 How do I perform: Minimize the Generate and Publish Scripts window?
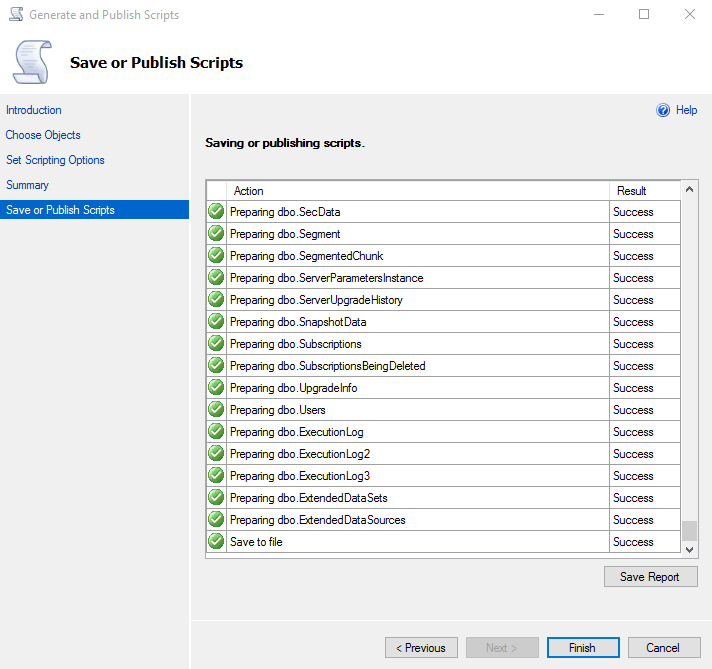[x=599, y=14]
